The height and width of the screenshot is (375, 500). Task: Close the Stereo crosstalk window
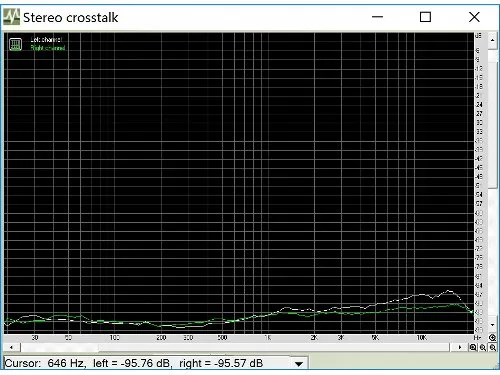474,17
